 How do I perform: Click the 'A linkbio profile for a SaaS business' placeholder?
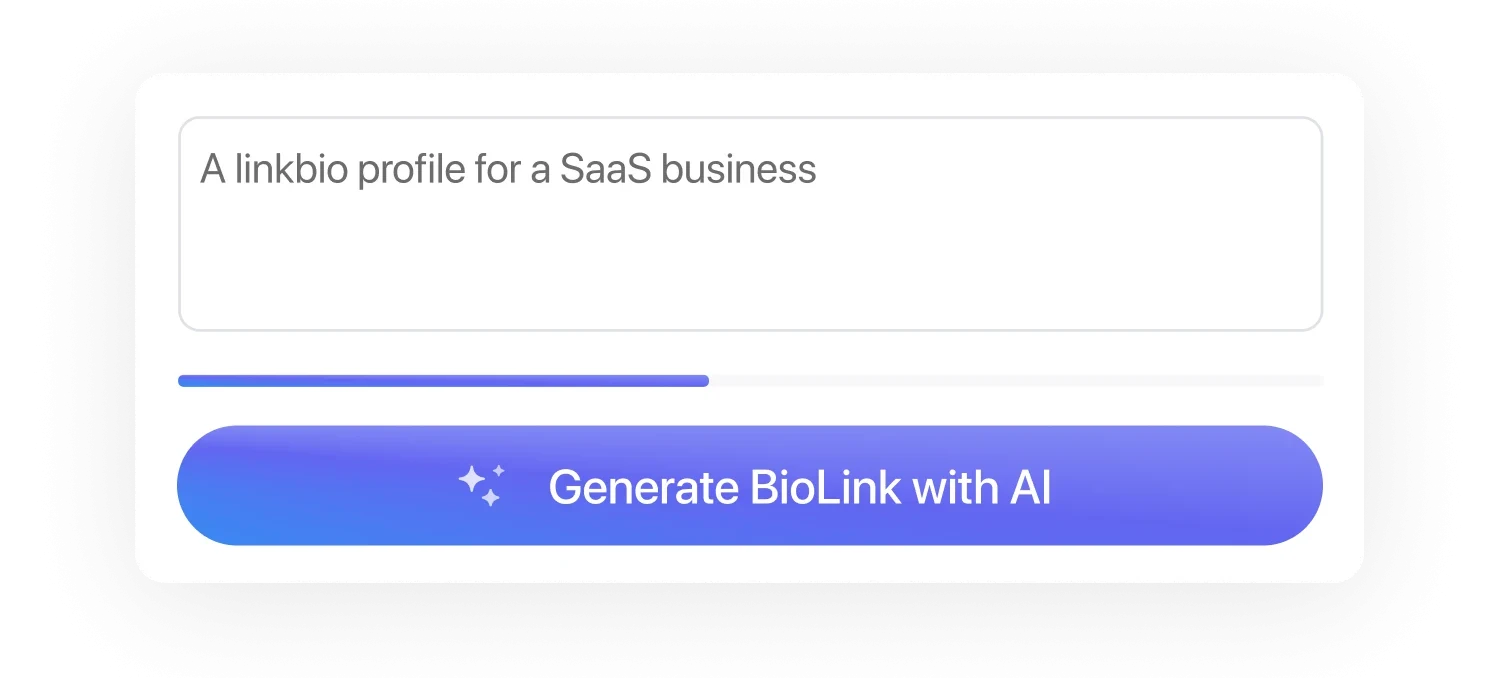508,170
